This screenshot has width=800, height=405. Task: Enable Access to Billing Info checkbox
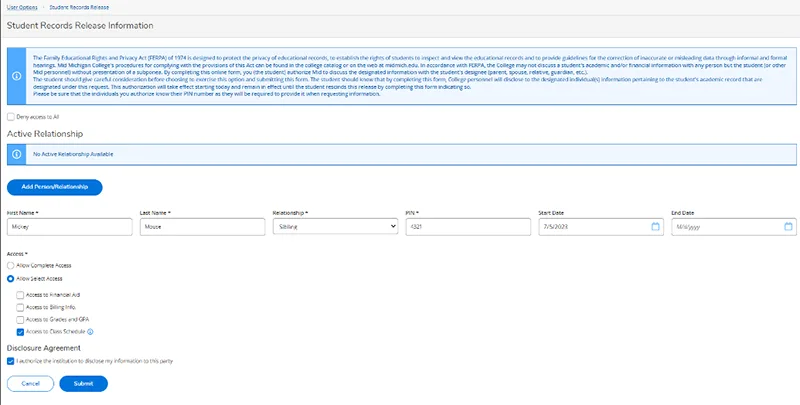coord(20,308)
